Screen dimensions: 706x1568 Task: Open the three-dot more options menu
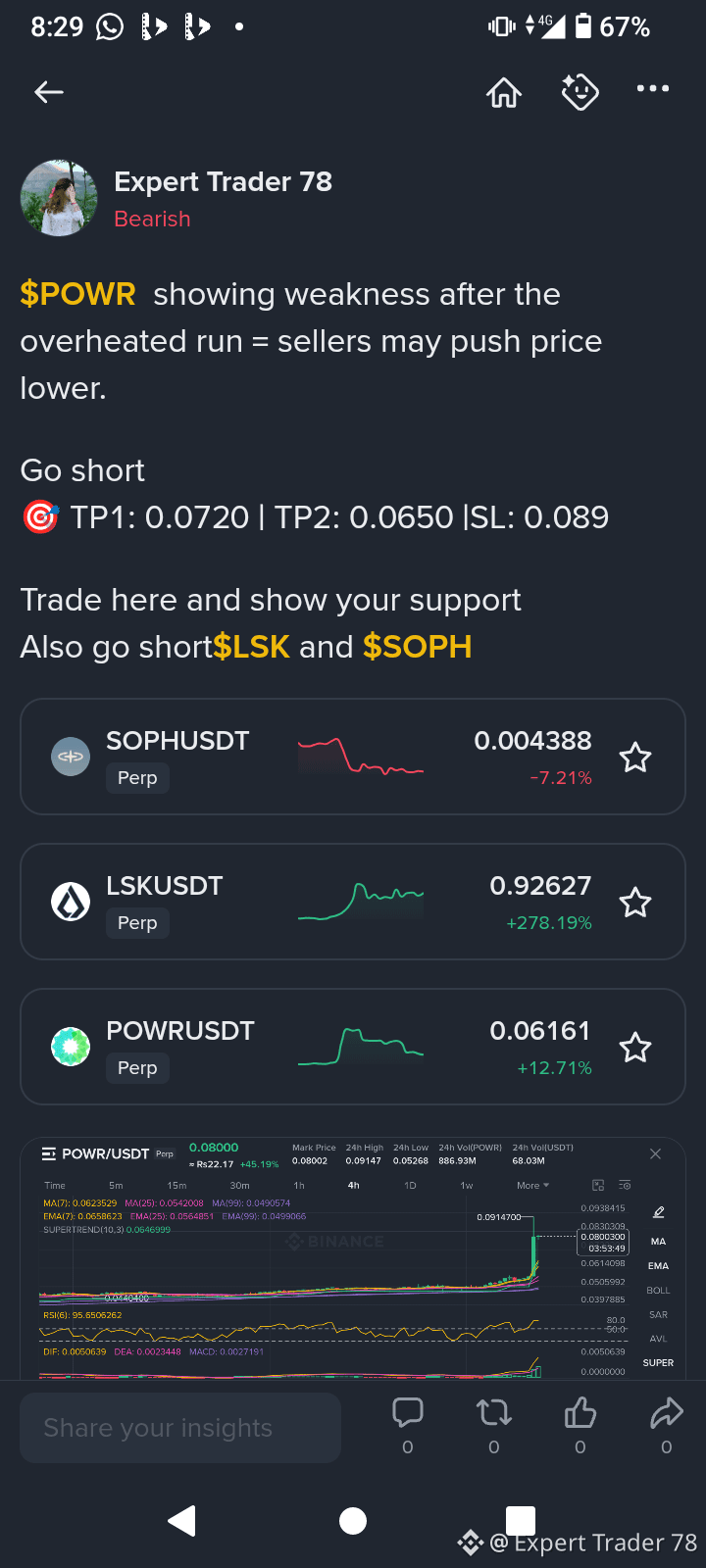click(x=653, y=89)
